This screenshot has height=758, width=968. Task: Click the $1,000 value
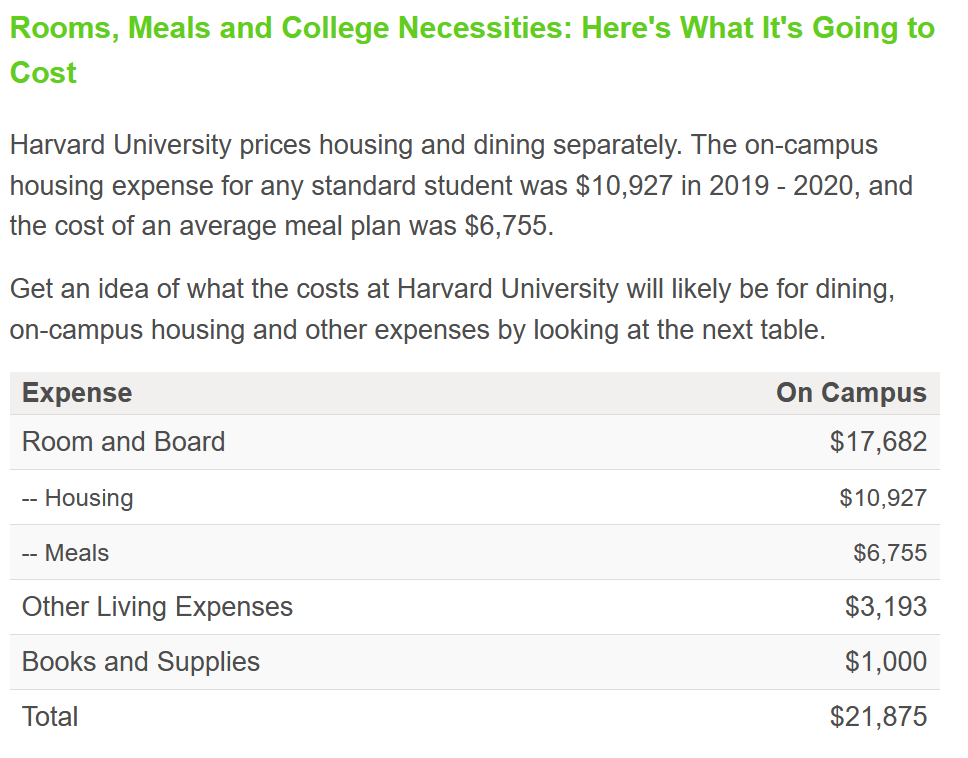pos(886,662)
